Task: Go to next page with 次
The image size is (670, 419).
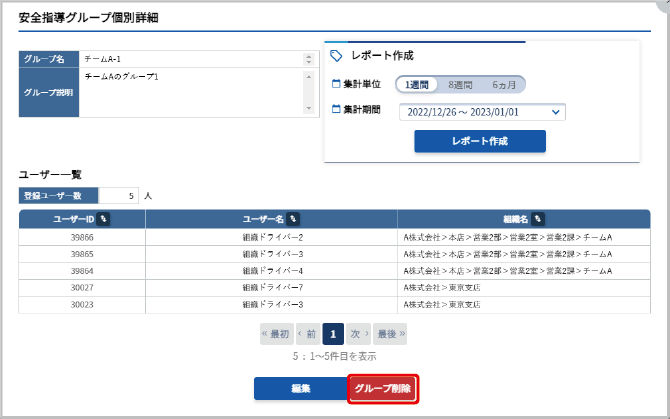Action: coord(359,334)
